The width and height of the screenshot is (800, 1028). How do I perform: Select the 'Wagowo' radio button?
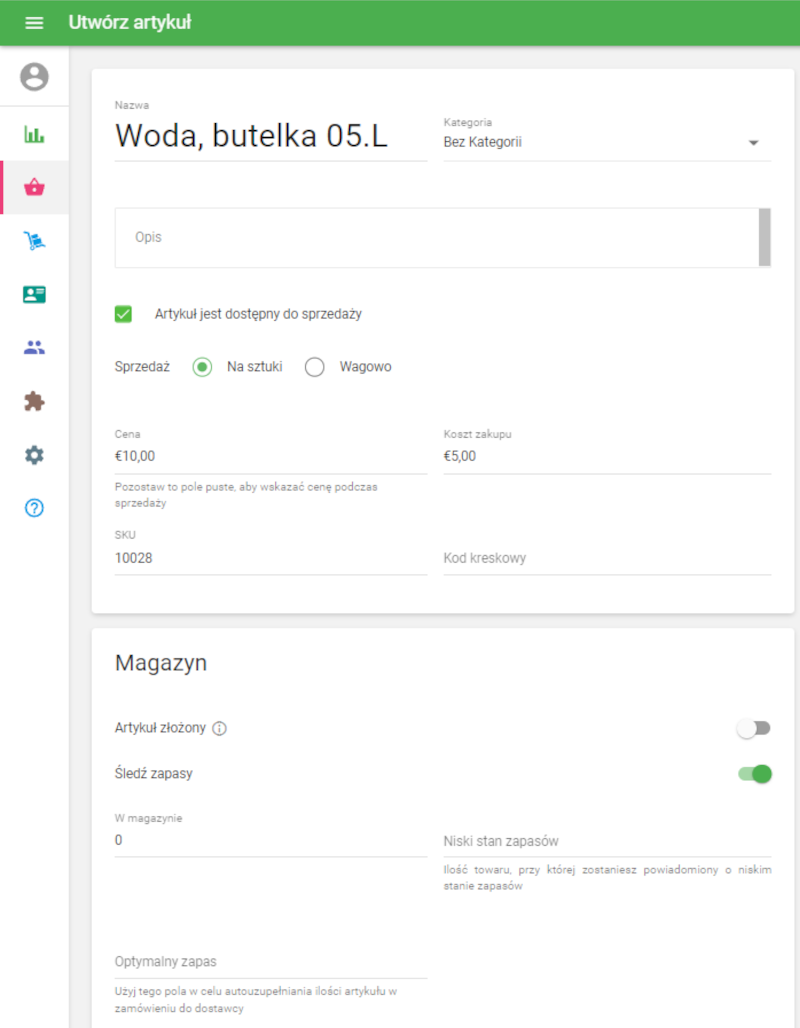coord(315,367)
